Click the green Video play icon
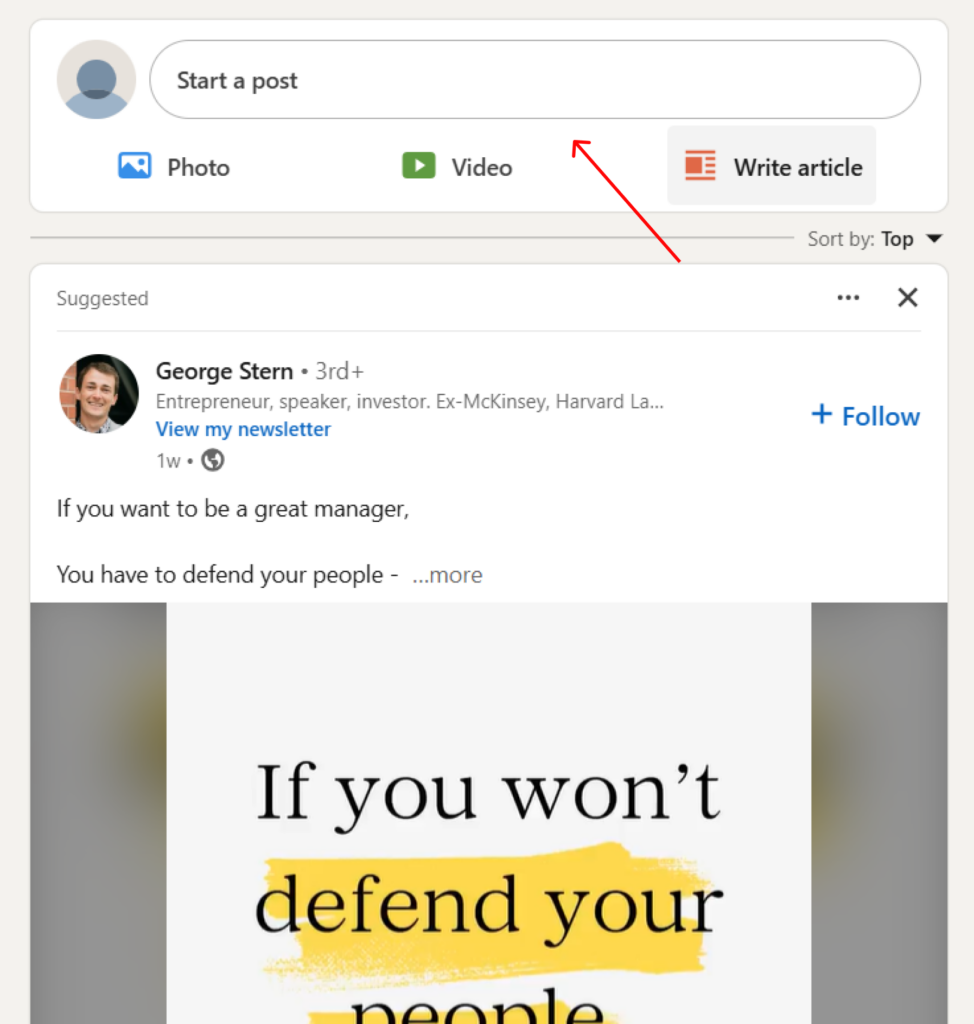Image resolution: width=974 pixels, height=1024 pixels. (x=419, y=166)
